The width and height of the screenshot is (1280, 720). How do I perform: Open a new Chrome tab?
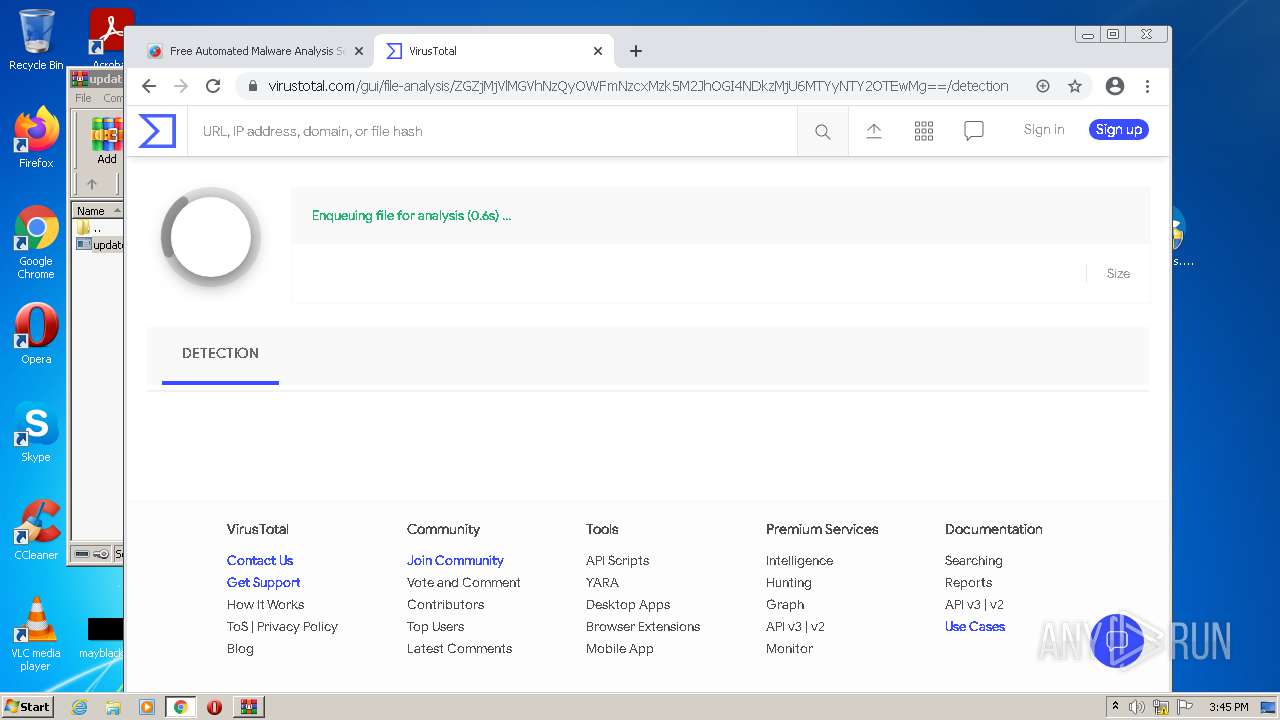[636, 51]
